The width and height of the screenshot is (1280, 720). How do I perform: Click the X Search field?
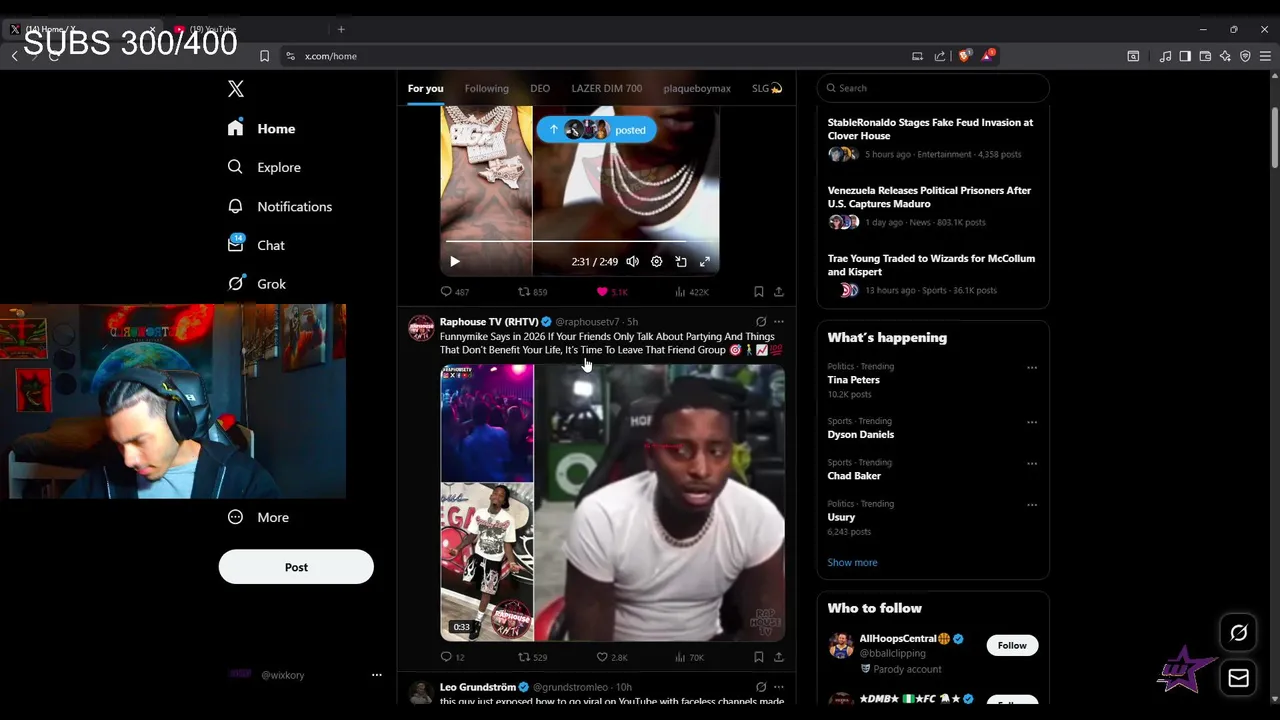tap(933, 88)
